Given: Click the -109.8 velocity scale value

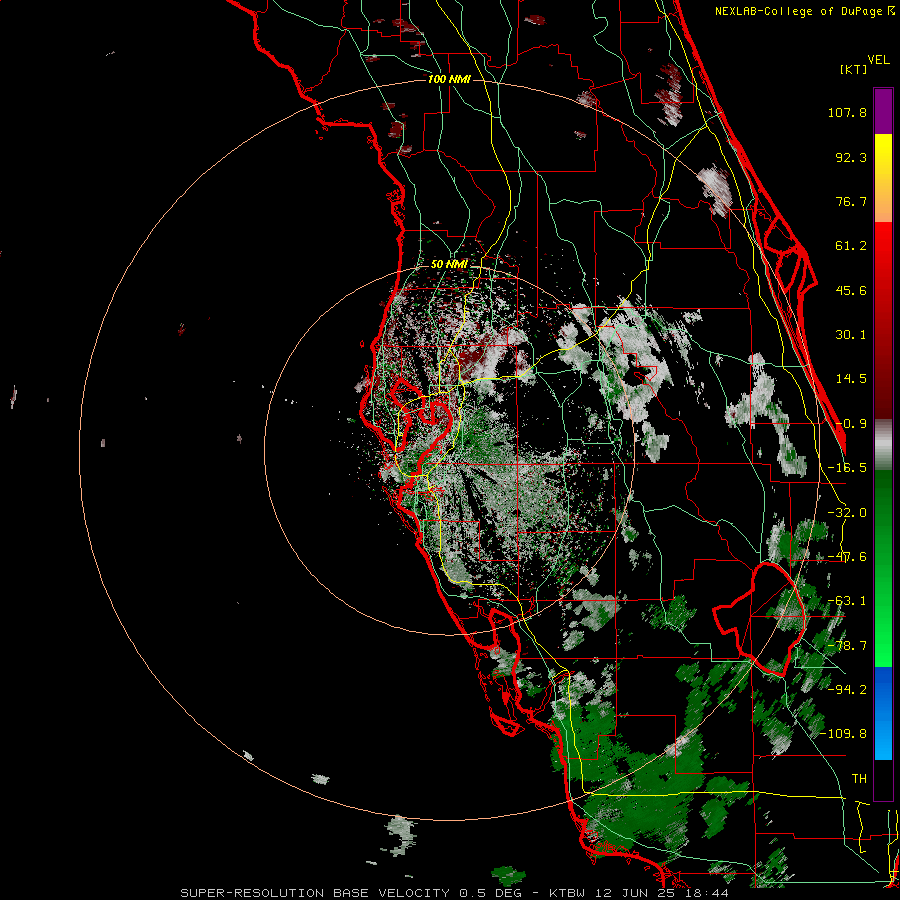Looking at the screenshot, I should tap(843, 734).
